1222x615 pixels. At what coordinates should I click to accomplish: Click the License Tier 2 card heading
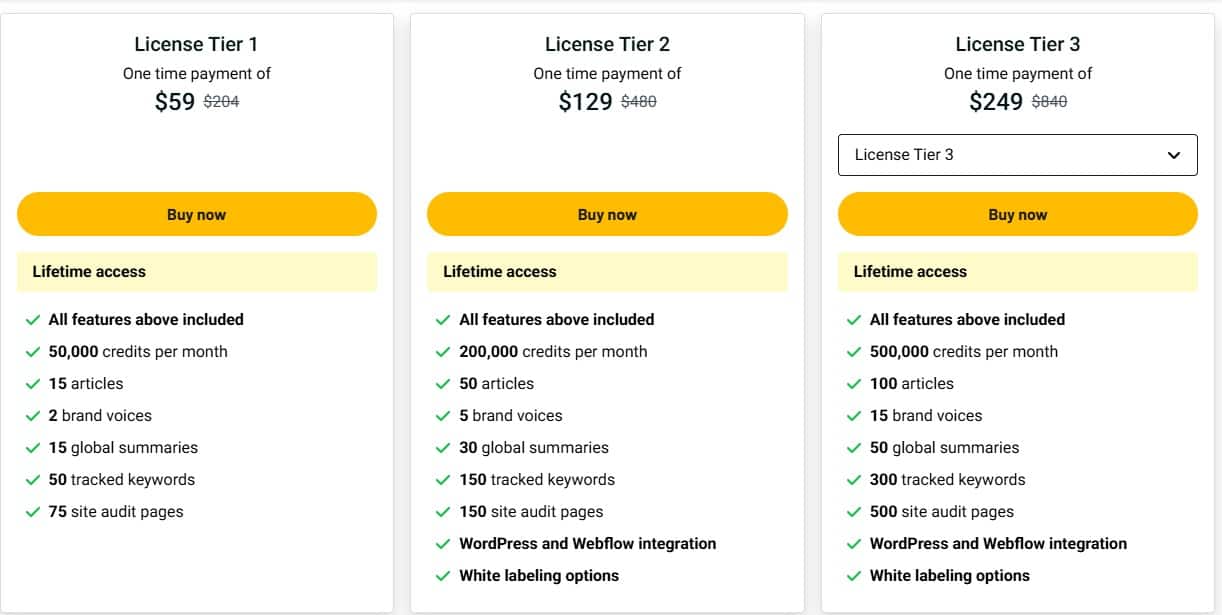tap(607, 44)
